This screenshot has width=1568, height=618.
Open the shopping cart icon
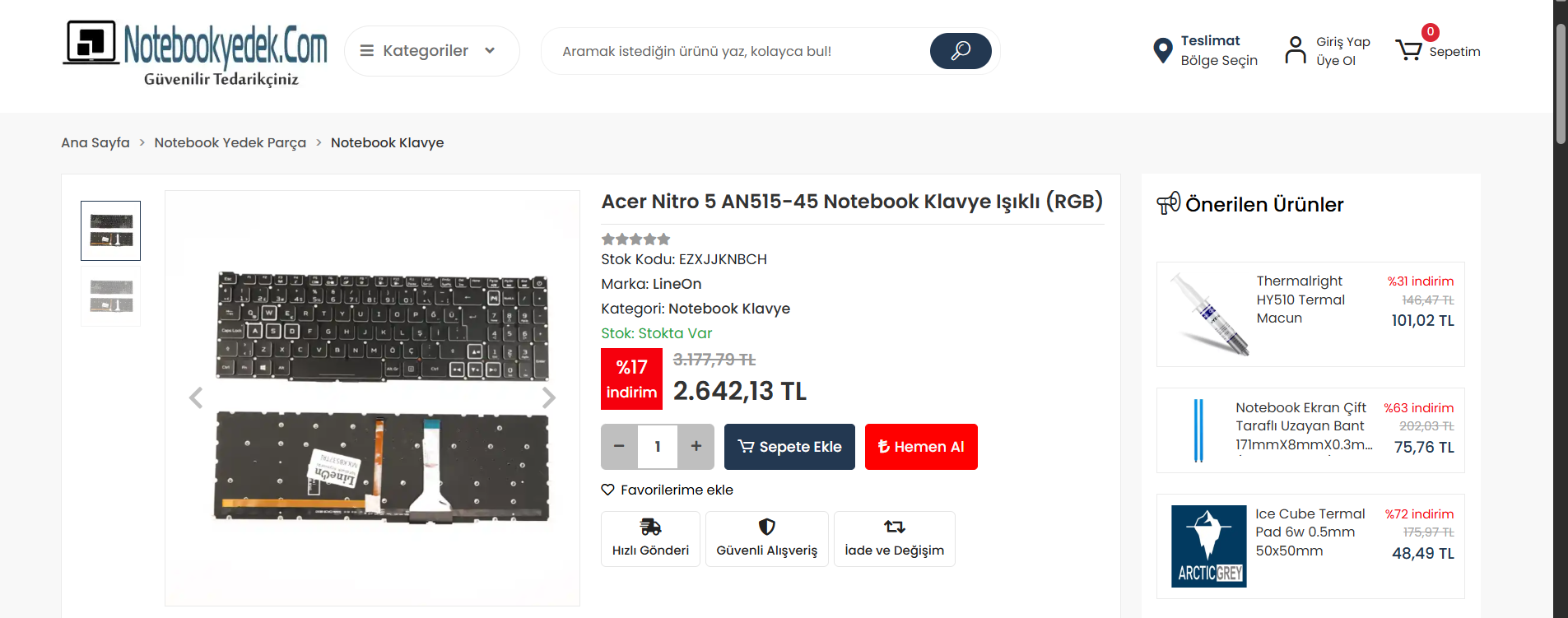[1408, 51]
